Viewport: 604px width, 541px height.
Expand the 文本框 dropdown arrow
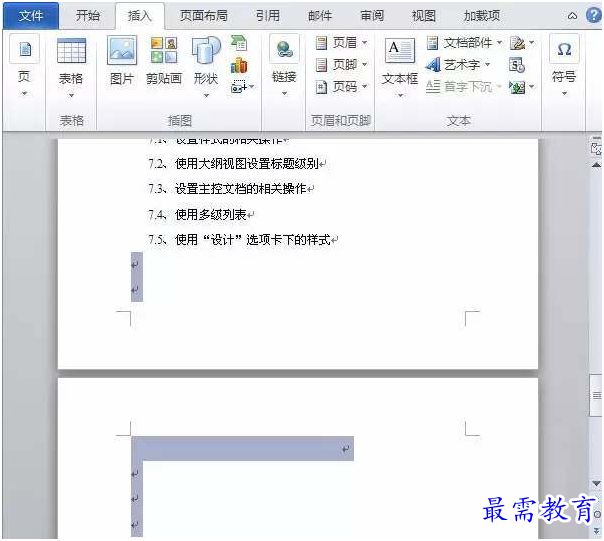[400, 95]
